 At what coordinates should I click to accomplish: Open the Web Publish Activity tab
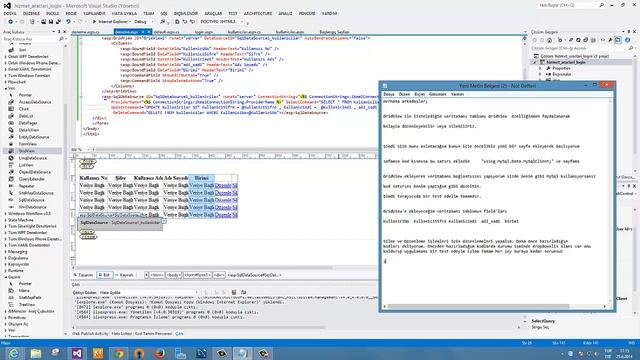pyautogui.click(x=90, y=334)
